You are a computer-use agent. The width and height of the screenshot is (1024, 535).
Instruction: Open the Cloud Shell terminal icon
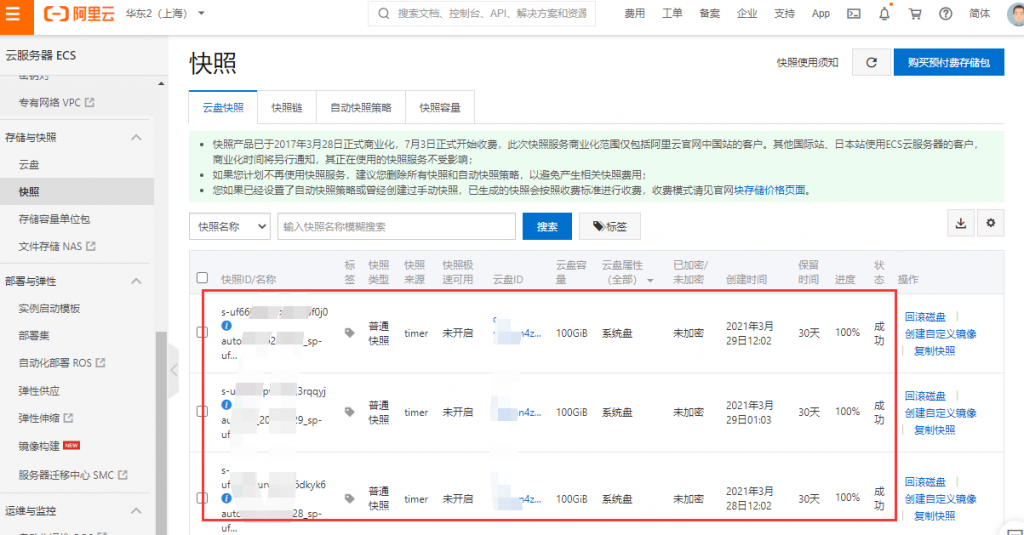tap(853, 14)
